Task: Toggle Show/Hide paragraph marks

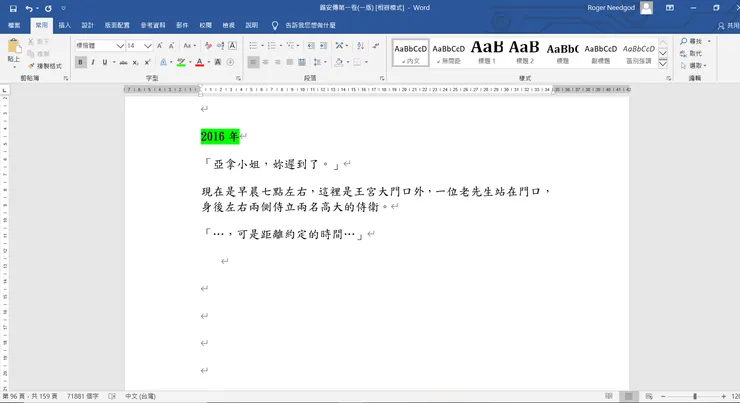Action: 376,46
